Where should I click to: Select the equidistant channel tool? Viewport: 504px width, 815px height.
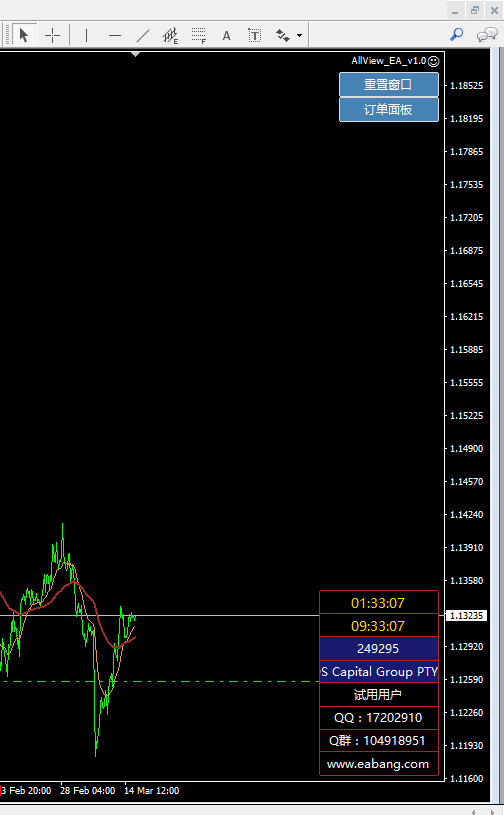click(170, 35)
